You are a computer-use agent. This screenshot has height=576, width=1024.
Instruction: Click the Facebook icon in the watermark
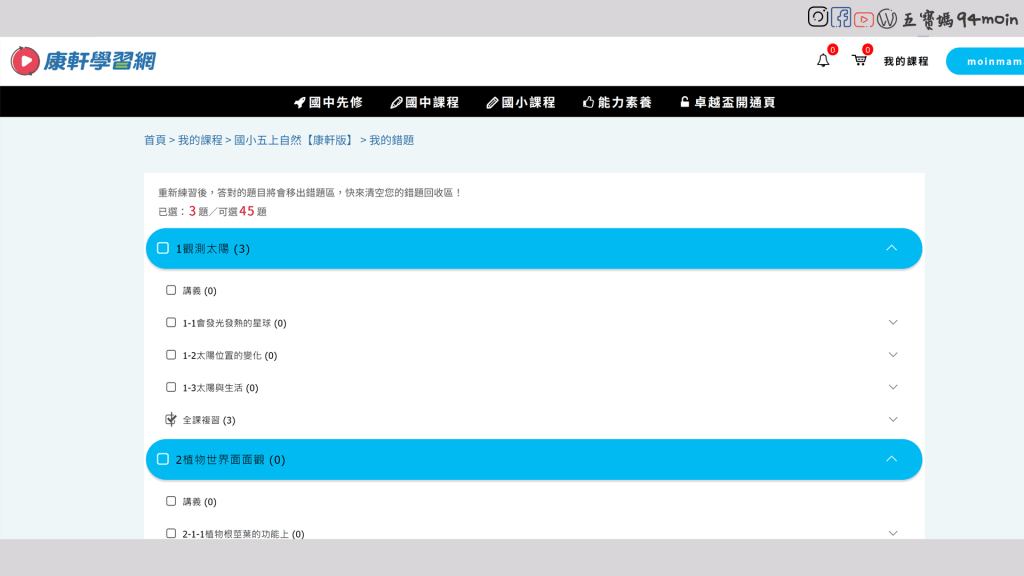coord(841,17)
